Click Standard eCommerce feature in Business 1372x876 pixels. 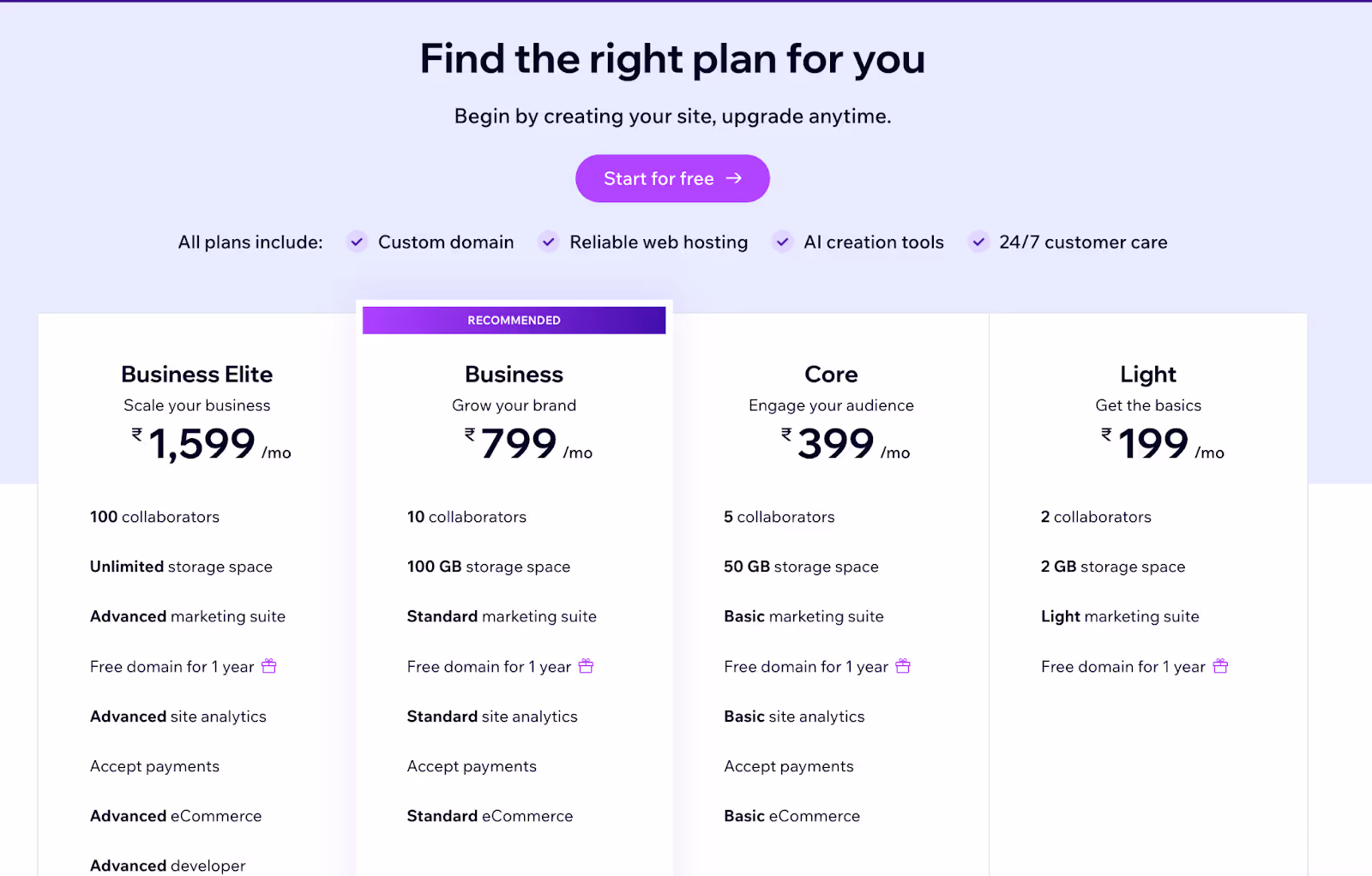pyautogui.click(x=490, y=816)
